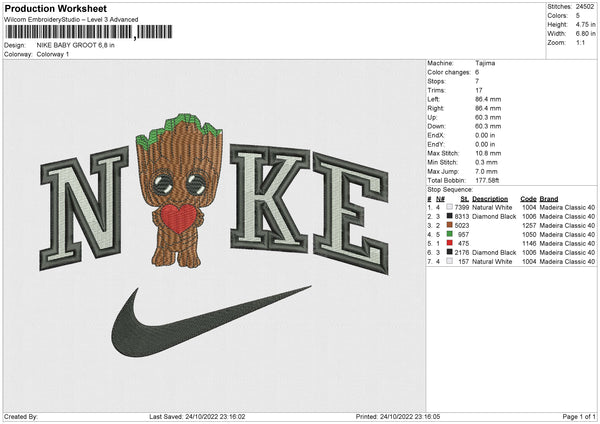Screen dimensions: 600x424
Task: Click stitch count "157" in stop row 7
Action: [x=464, y=262]
